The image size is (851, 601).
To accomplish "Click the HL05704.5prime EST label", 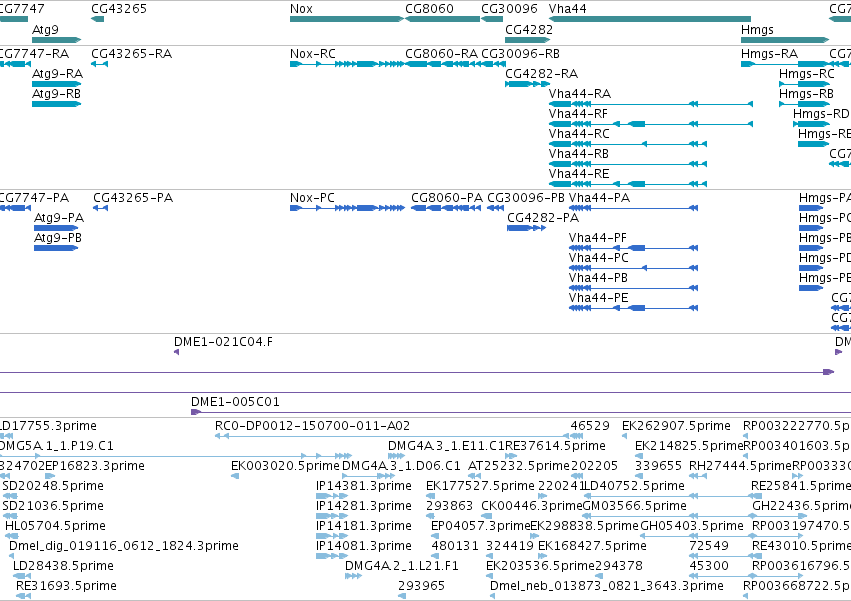I will coord(55,526).
